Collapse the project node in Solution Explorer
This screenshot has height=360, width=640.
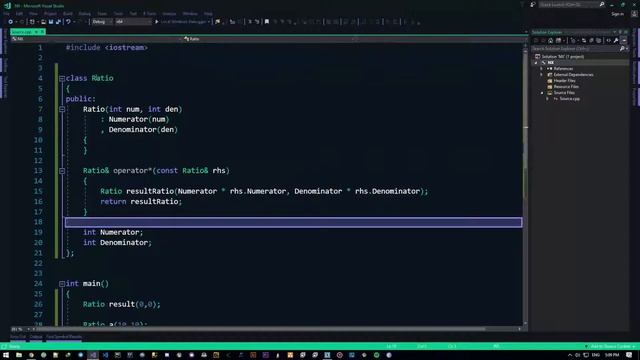point(536,63)
